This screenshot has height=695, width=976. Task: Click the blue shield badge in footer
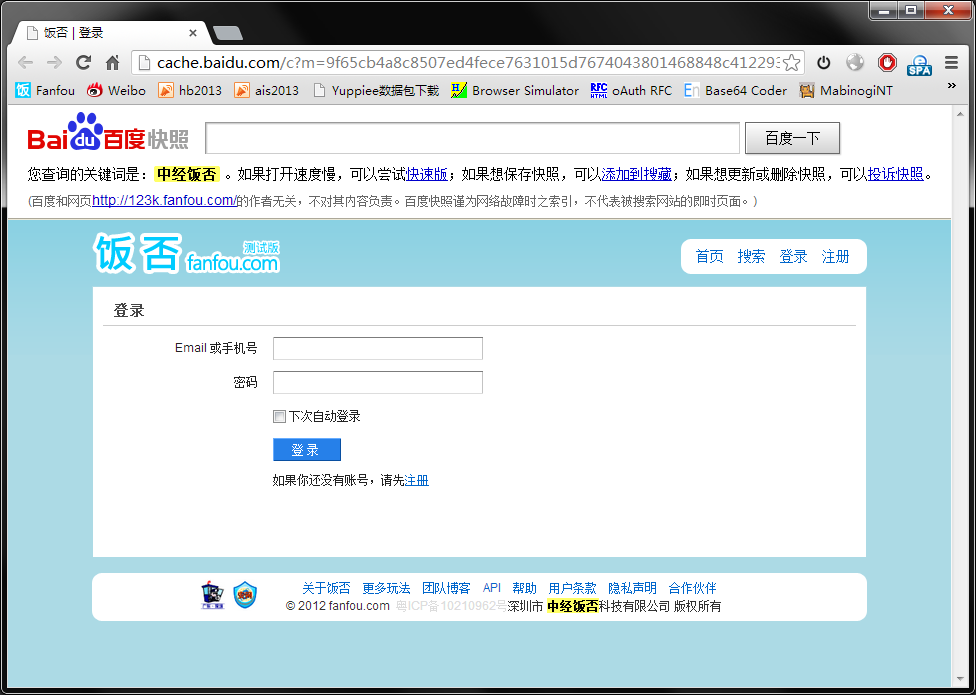click(x=245, y=595)
